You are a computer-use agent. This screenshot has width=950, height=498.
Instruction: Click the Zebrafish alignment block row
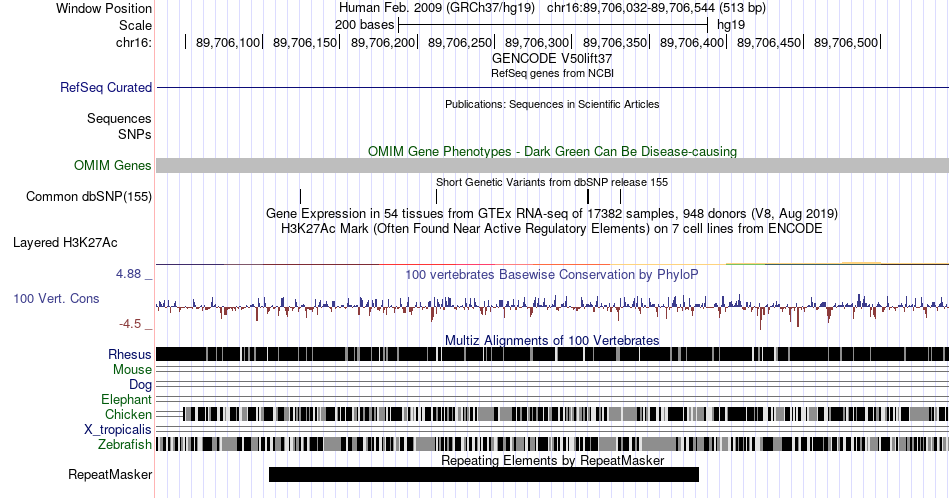(553, 444)
